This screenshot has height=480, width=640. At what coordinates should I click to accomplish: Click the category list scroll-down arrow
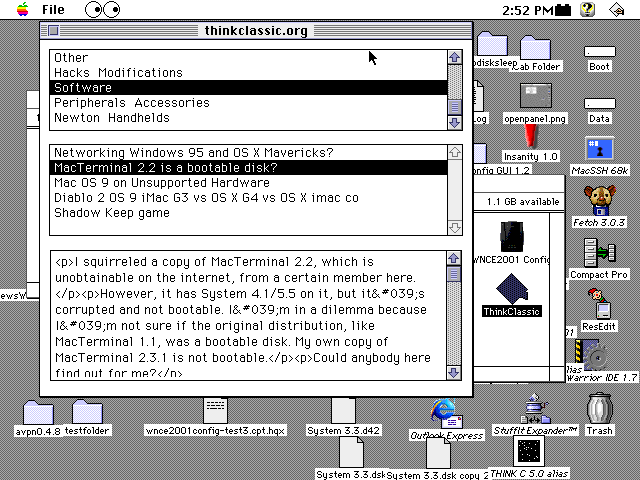(x=455, y=122)
